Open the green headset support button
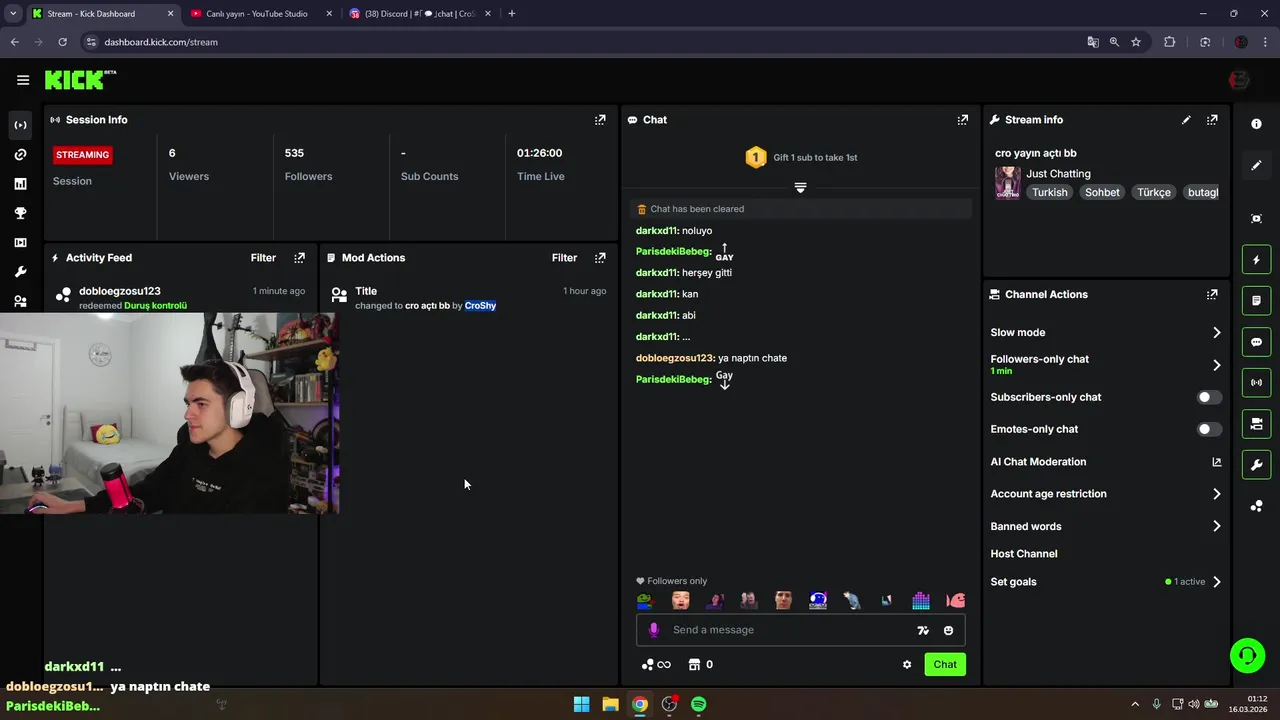The height and width of the screenshot is (720, 1280). [x=1247, y=656]
